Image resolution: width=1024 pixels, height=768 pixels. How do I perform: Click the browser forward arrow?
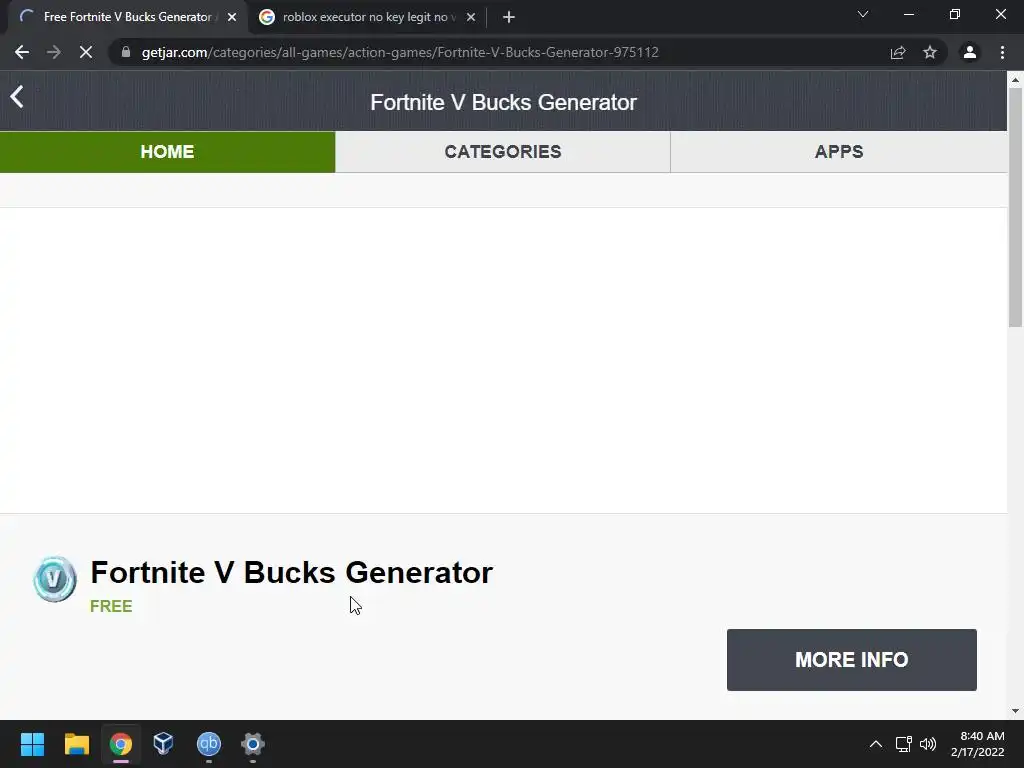[x=54, y=52]
